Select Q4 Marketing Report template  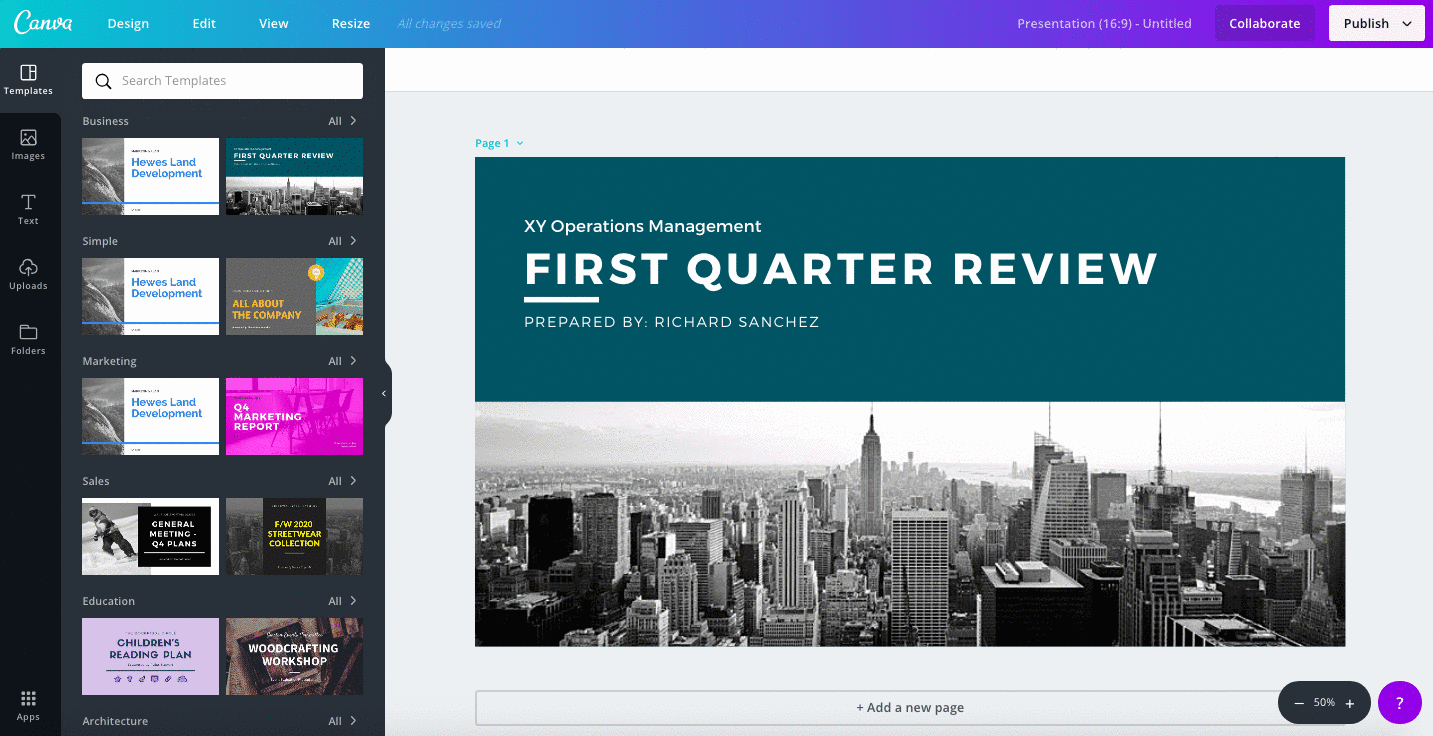[294, 416]
